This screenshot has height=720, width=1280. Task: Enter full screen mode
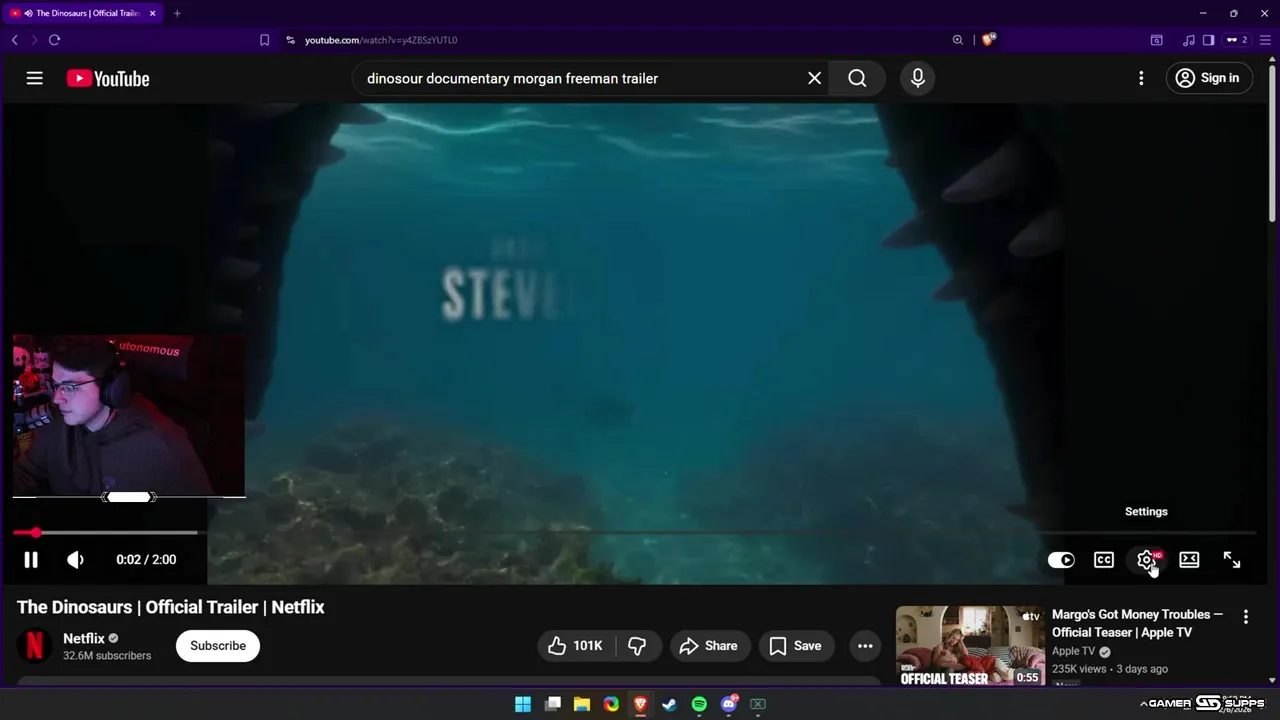[1232, 560]
